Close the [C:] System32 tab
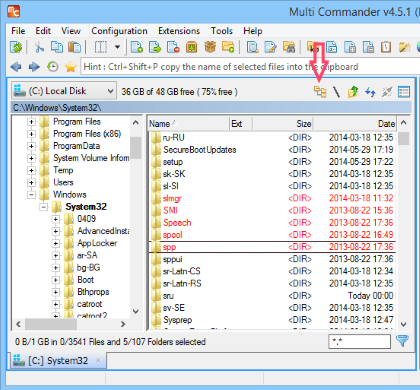The image size is (420, 390). pos(98,360)
